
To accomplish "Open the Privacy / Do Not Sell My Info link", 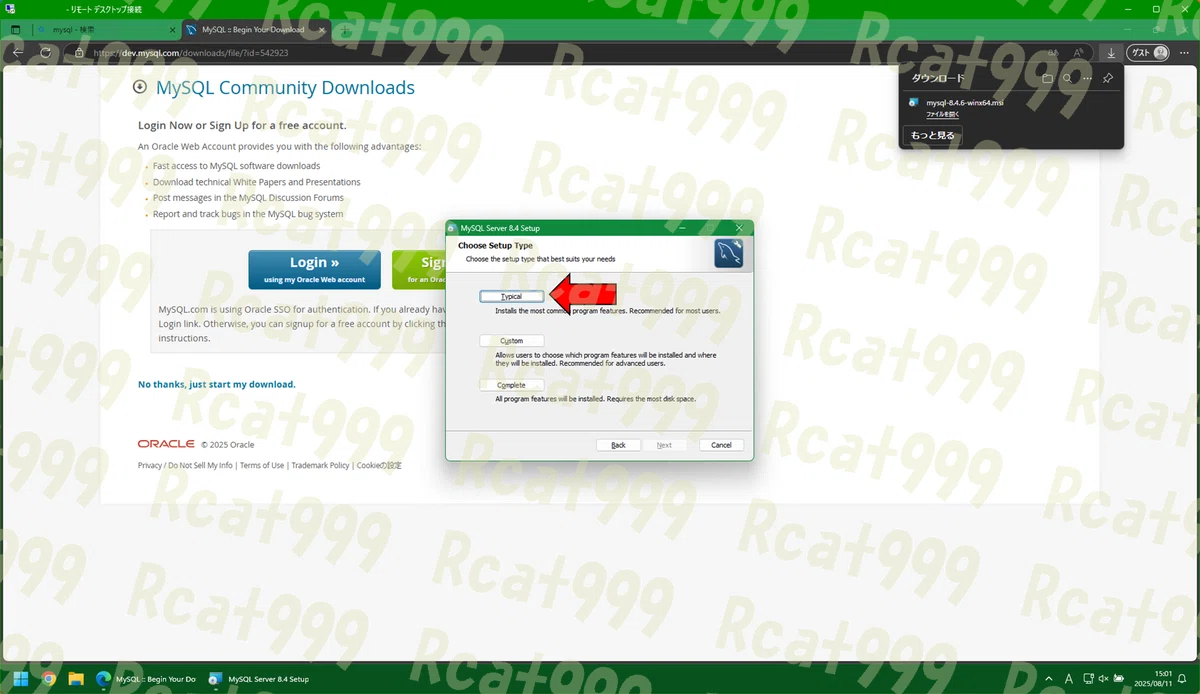I will (185, 465).
